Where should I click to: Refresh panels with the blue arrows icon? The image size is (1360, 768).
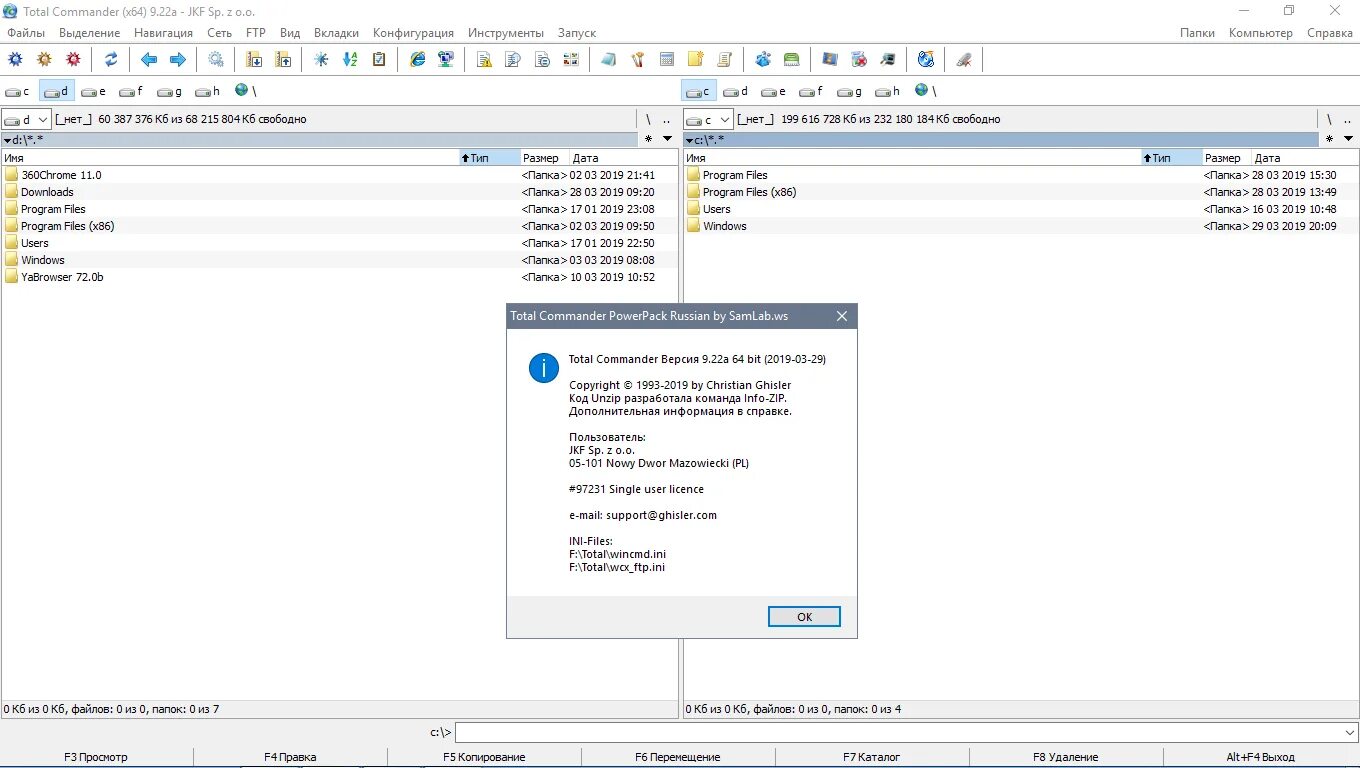[x=111, y=59]
